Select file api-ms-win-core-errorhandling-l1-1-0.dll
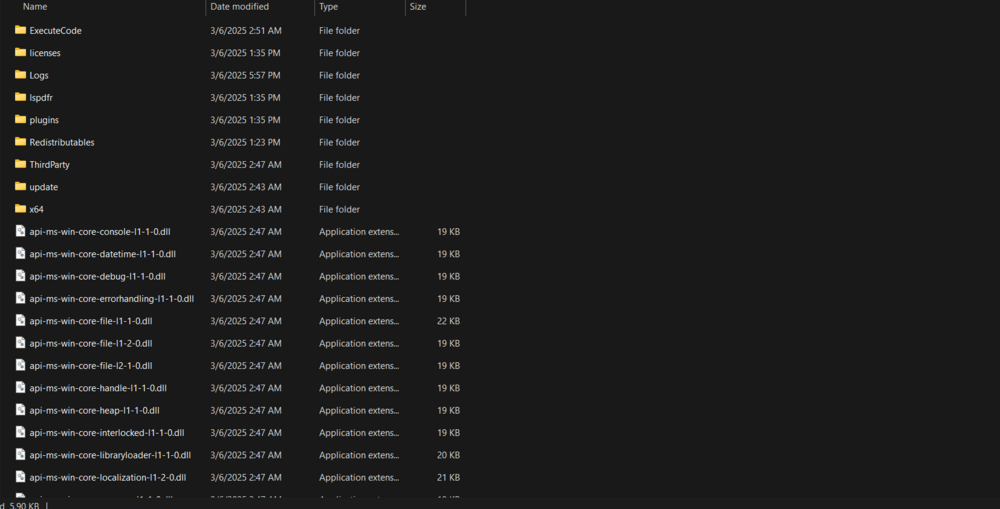1000x509 pixels. point(112,299)
